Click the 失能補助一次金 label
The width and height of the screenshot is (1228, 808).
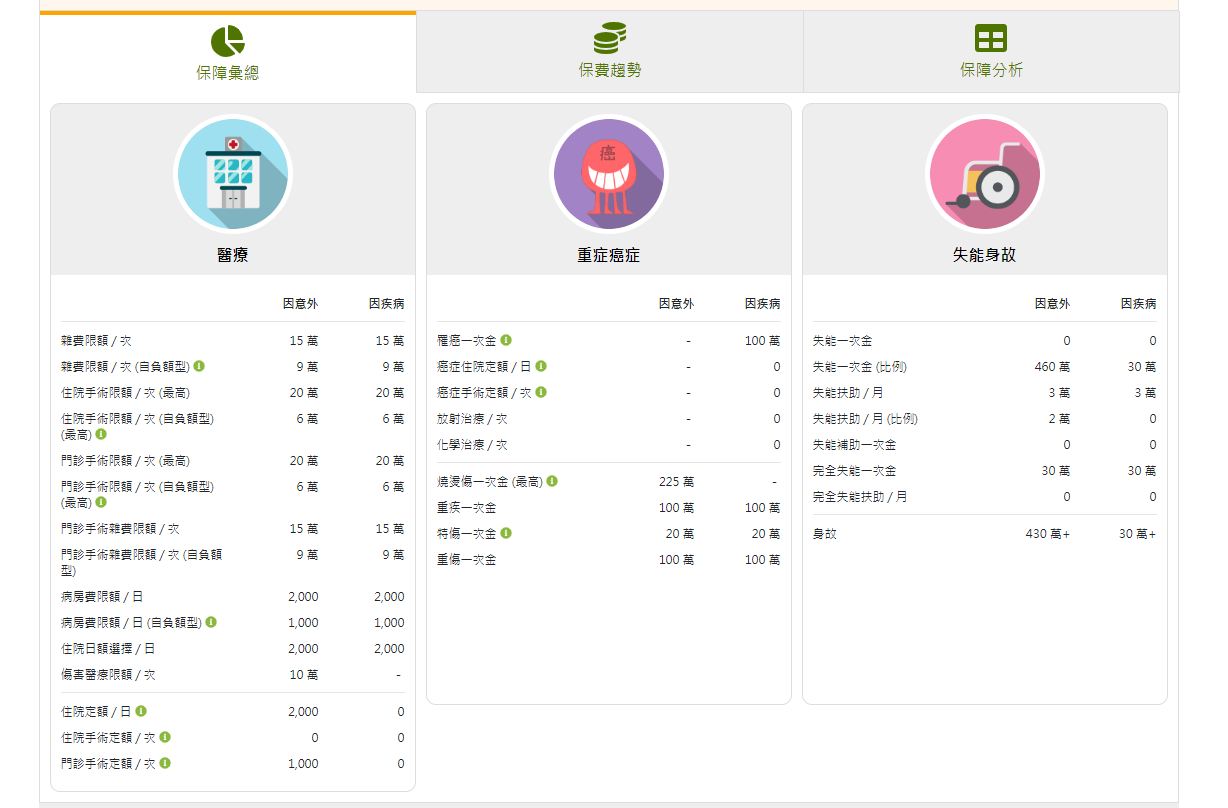(854, 445)
